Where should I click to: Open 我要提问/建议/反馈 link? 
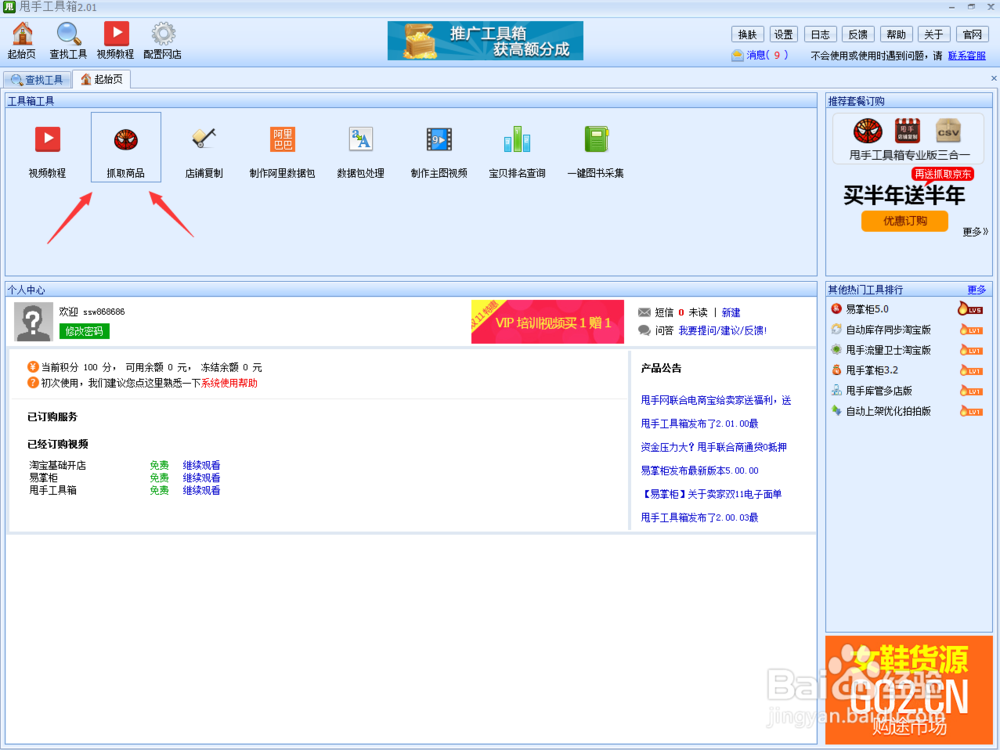[723, 330]
